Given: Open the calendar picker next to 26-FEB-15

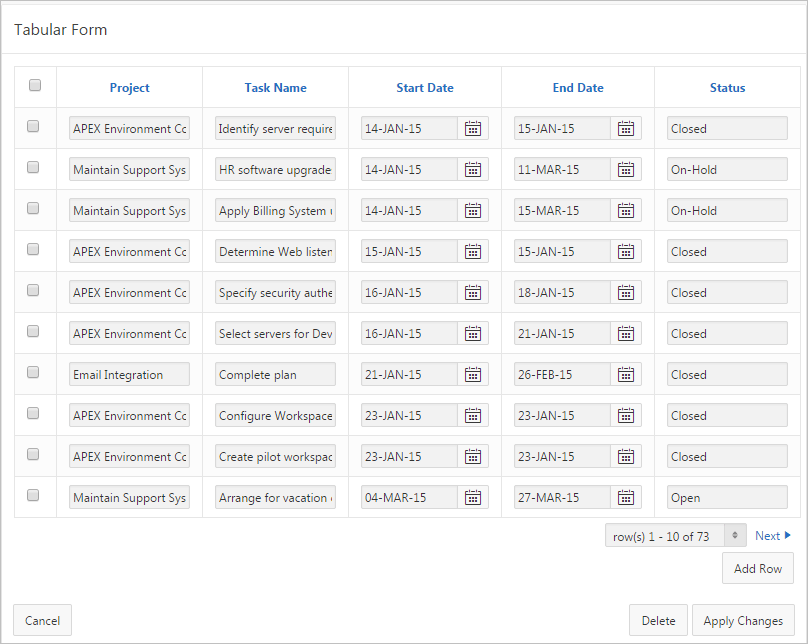Looking at the screenshot, I should (x=625, y=374).
